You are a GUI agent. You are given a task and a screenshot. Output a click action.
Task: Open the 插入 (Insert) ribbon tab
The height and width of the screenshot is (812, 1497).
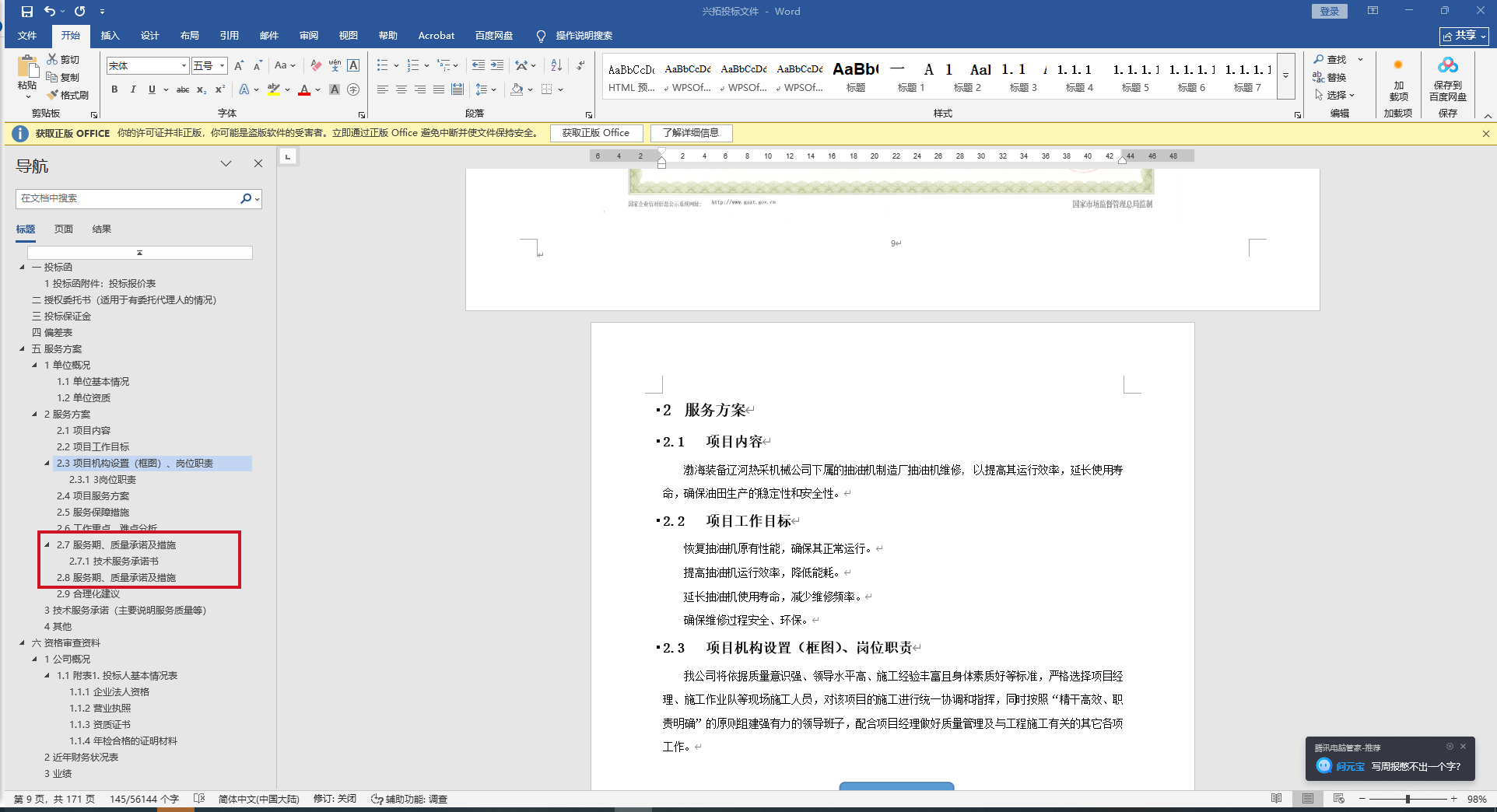coord(110,36)
